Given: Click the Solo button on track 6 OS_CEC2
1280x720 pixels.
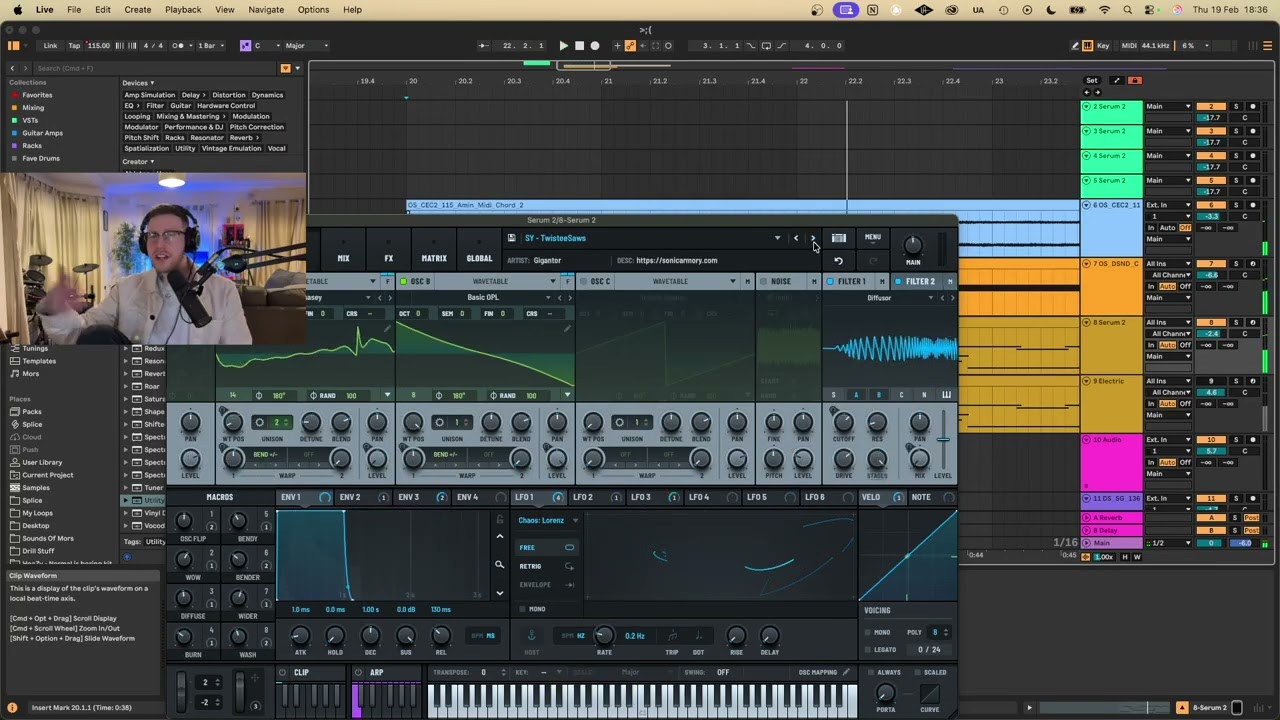Looking at the screenshot, I should [x=1235, y=205].
